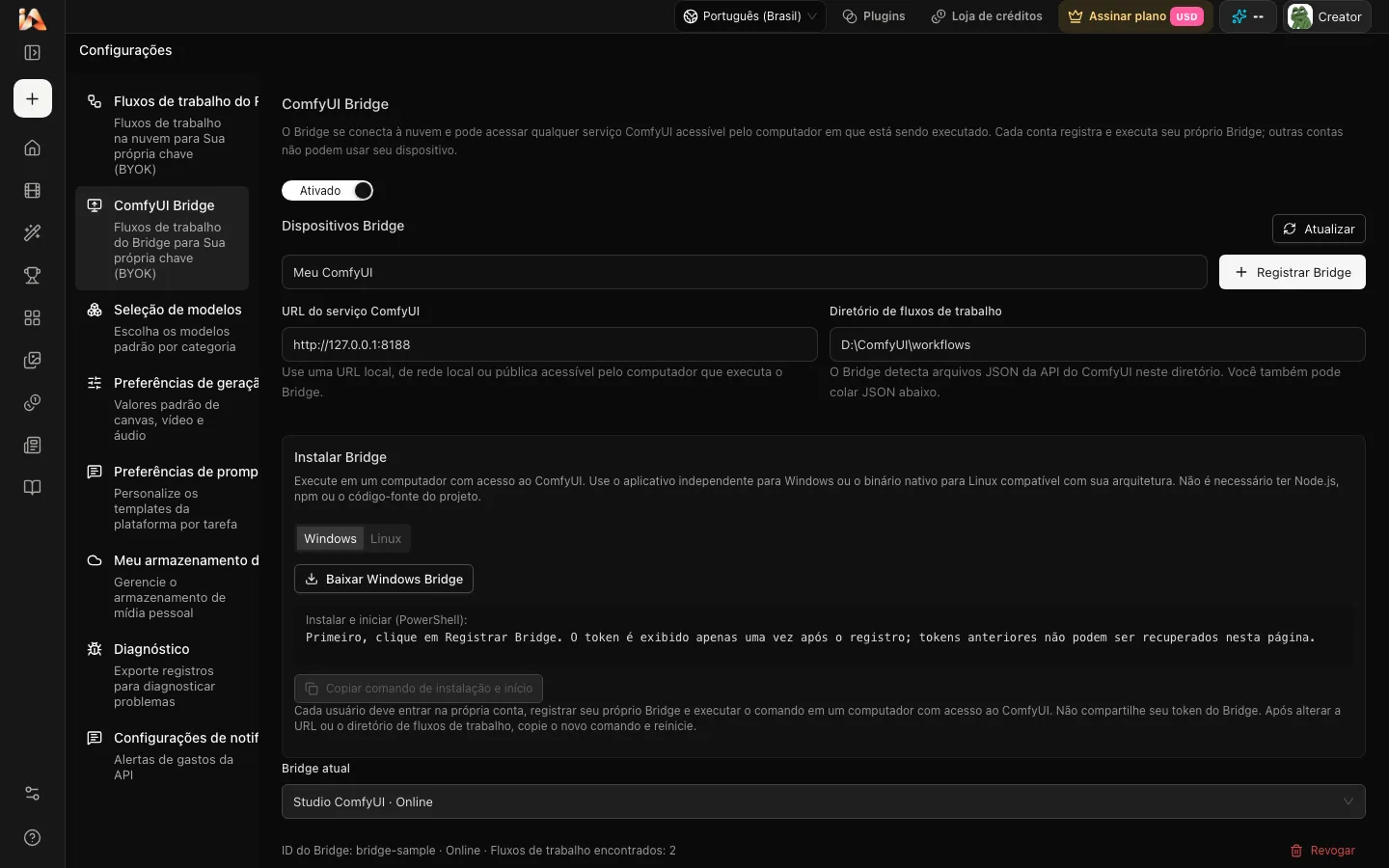
Task: Click the app logo in the top-left corner
Action: pyautogui.click(x=32, y=18)
